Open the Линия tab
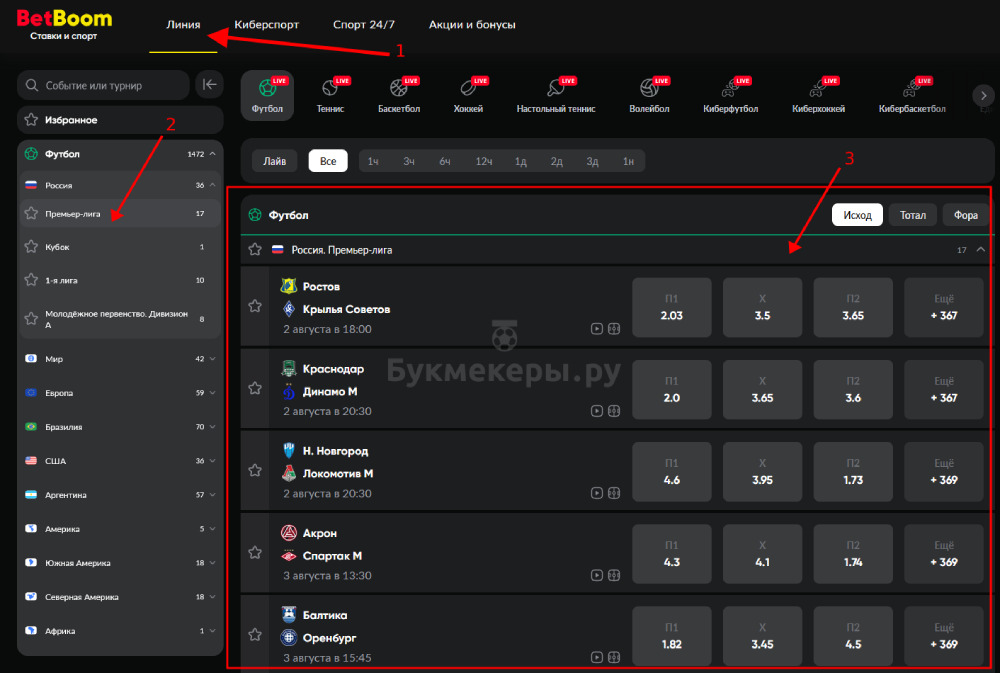This screenshot has height=673, width=1000. click(183, 24)
